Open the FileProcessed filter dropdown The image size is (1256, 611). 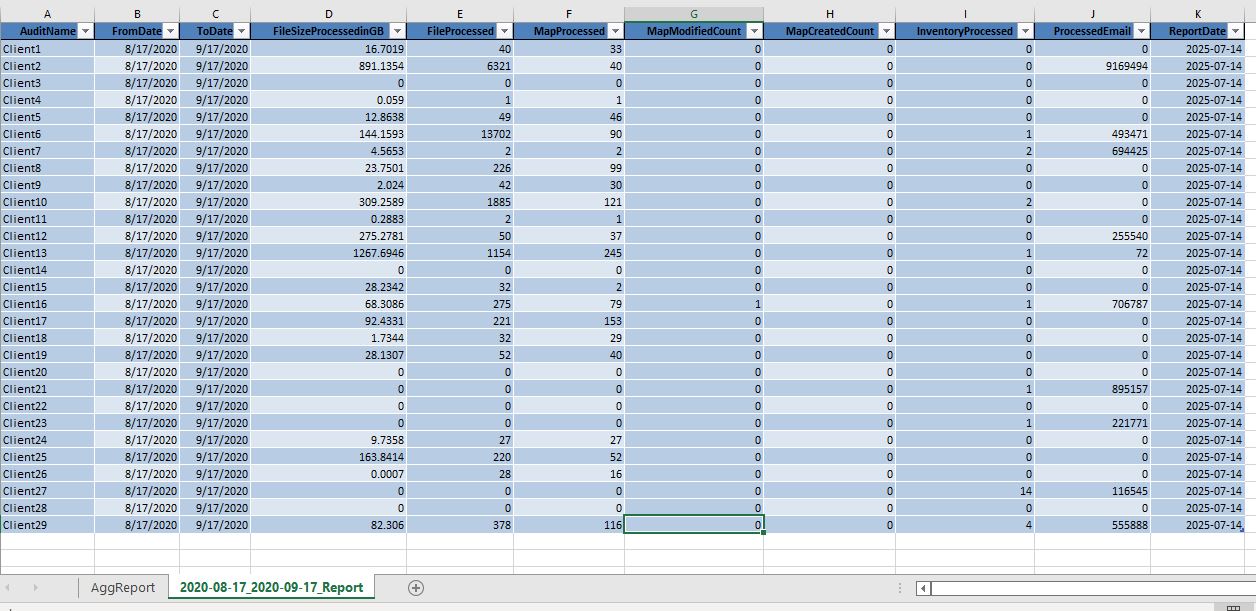(x=504, y=31)
